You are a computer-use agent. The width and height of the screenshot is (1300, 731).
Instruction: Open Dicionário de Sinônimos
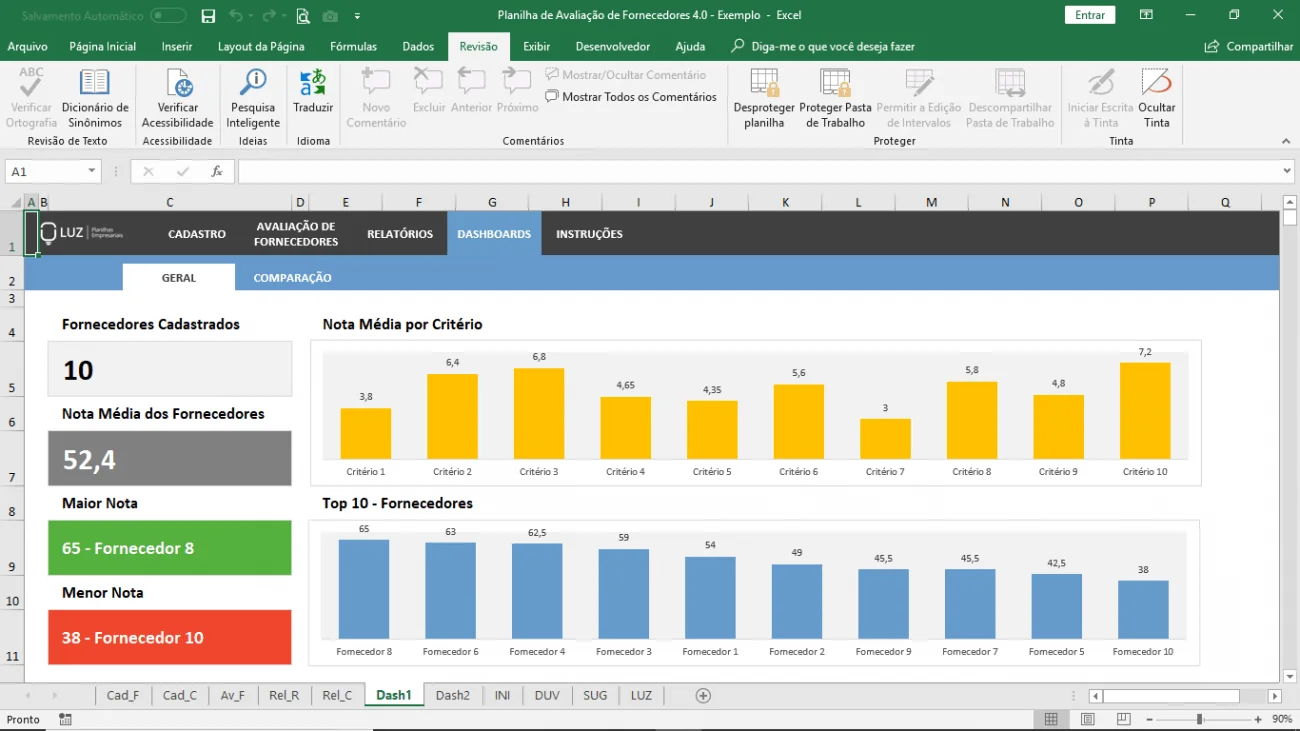point(95,99)
